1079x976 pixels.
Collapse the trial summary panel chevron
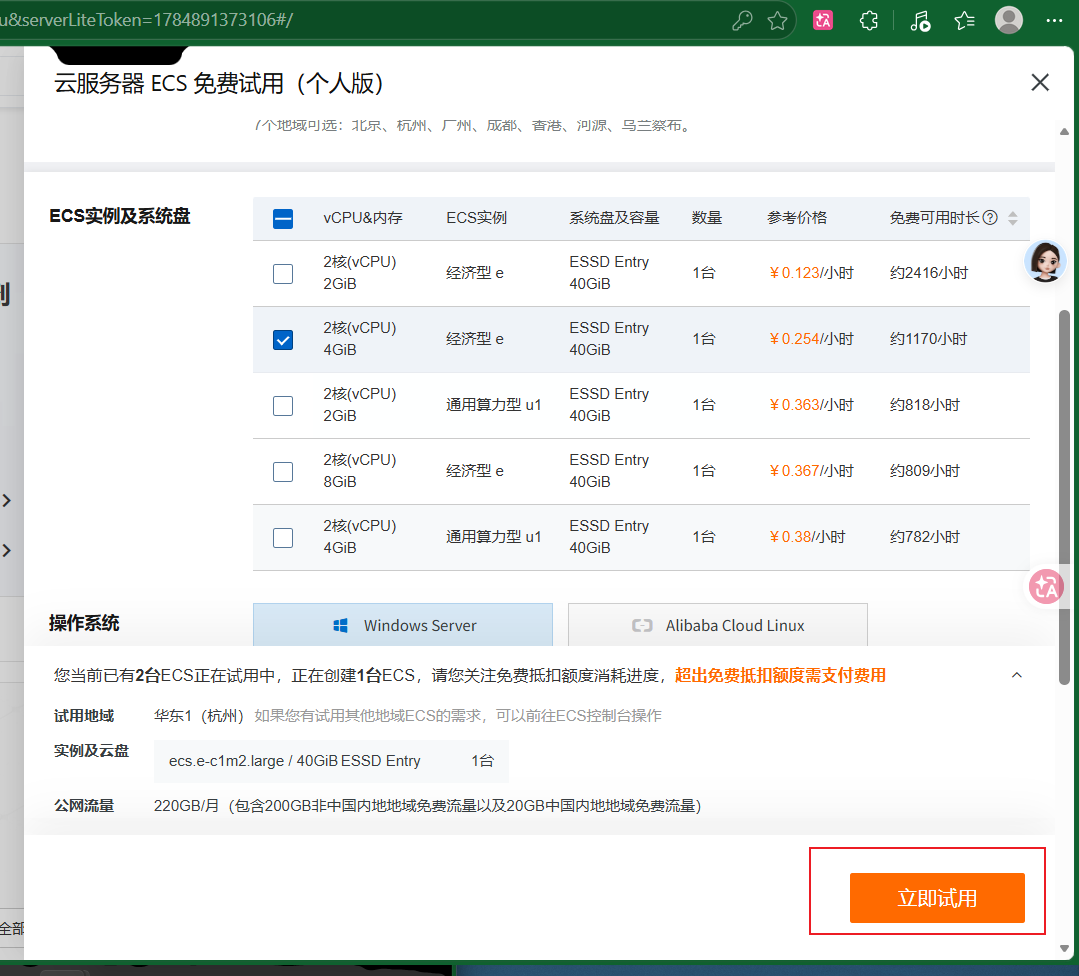(1016, 675)
